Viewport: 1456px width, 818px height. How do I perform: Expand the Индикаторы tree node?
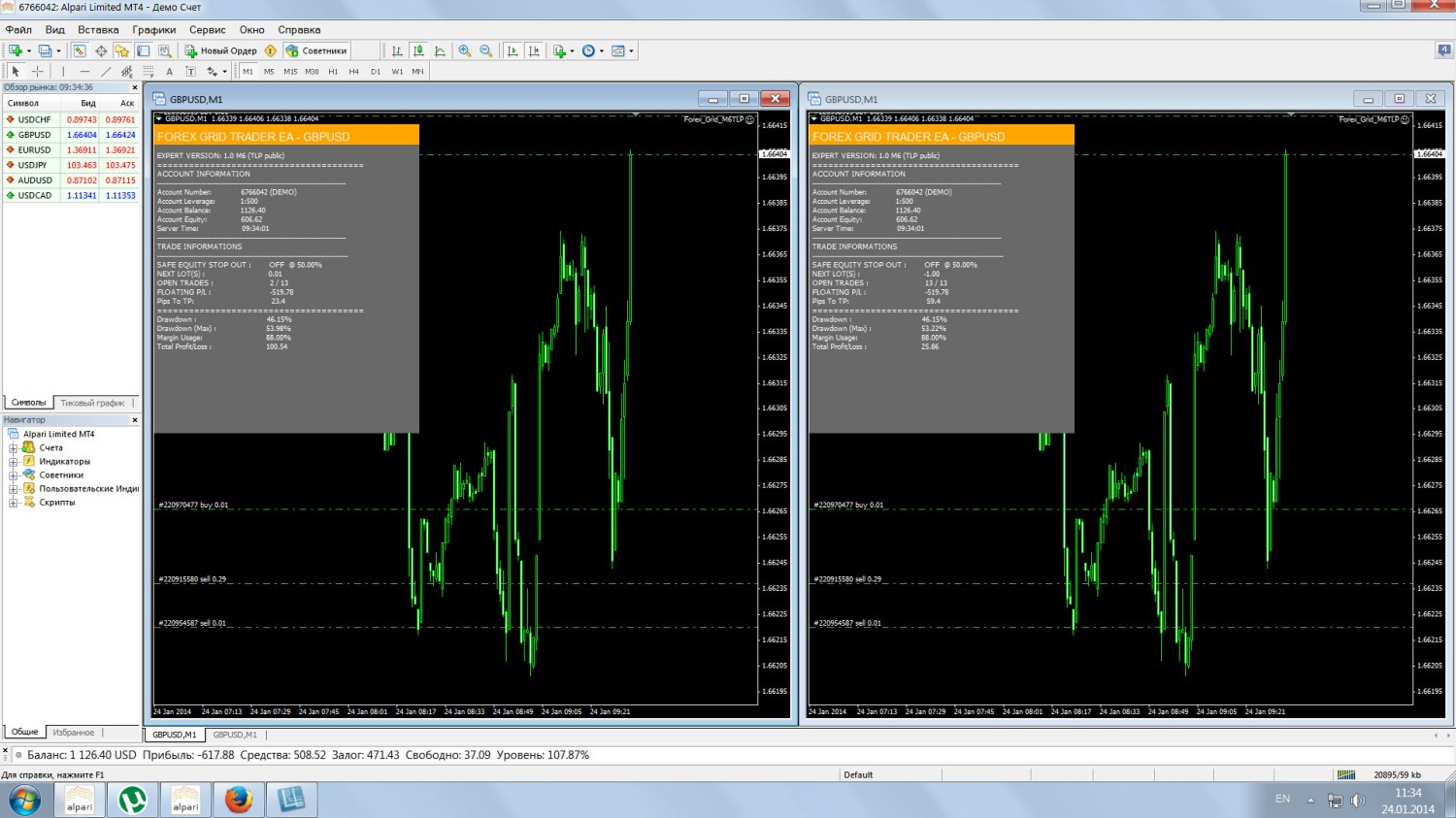(14, 462)
